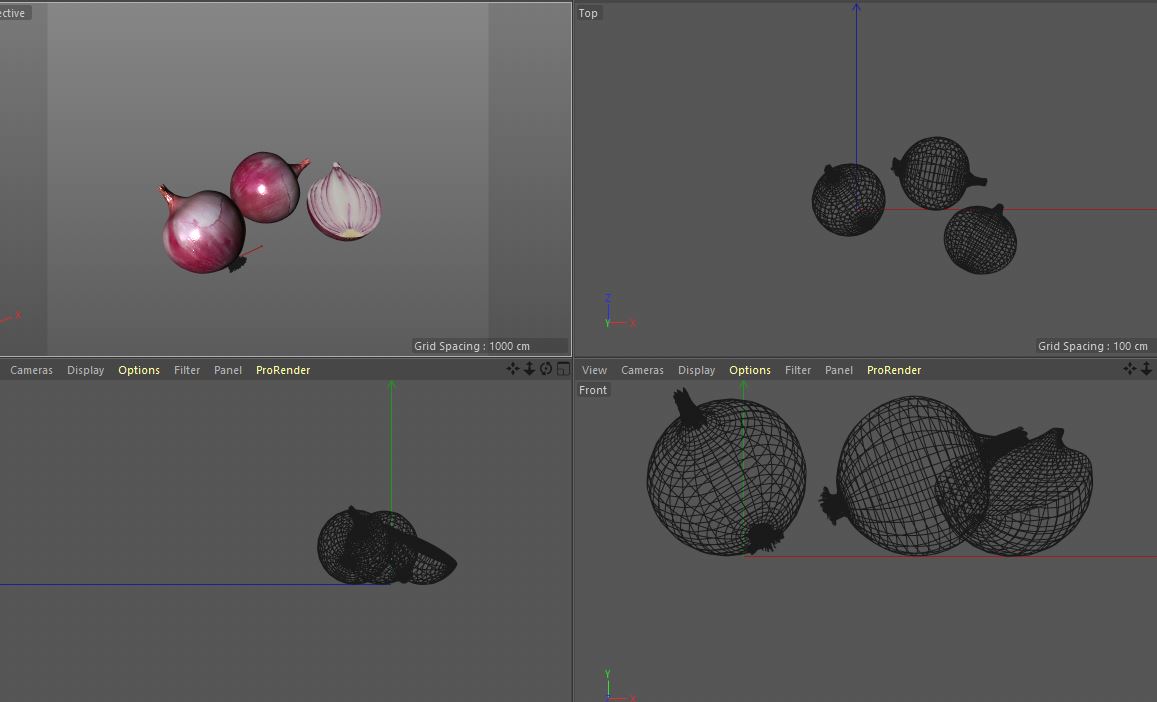Toggle maximize for the bottom-left viewport
Image resolution: width=1157 pixels, height=702 pixels.
tap(562, 369)
